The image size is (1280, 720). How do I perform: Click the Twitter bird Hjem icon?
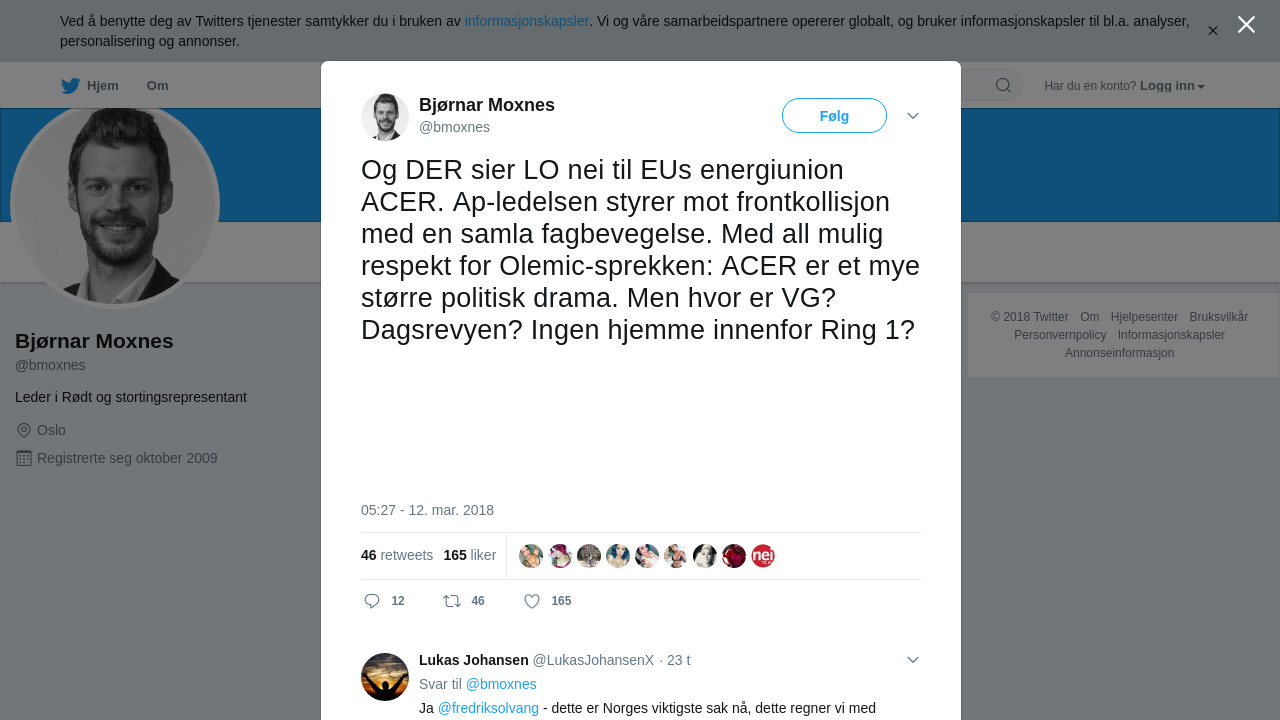(70, 86)
